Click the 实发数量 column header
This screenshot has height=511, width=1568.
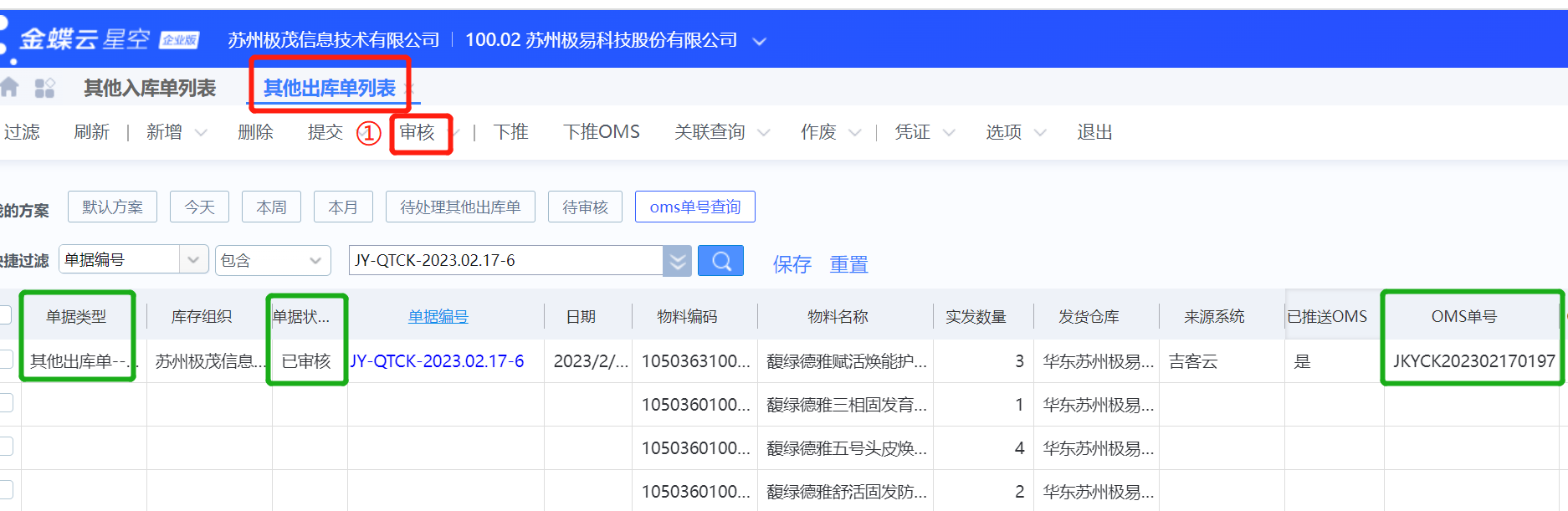pyautogui.click(x=976, y=317)
